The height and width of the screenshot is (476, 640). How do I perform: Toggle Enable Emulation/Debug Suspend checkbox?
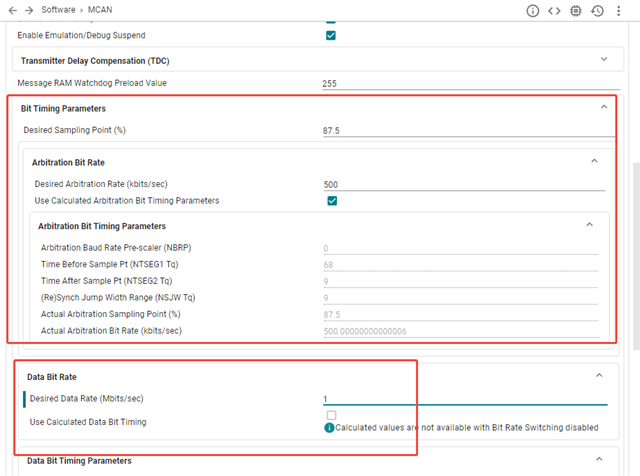[x=331, y=36]
